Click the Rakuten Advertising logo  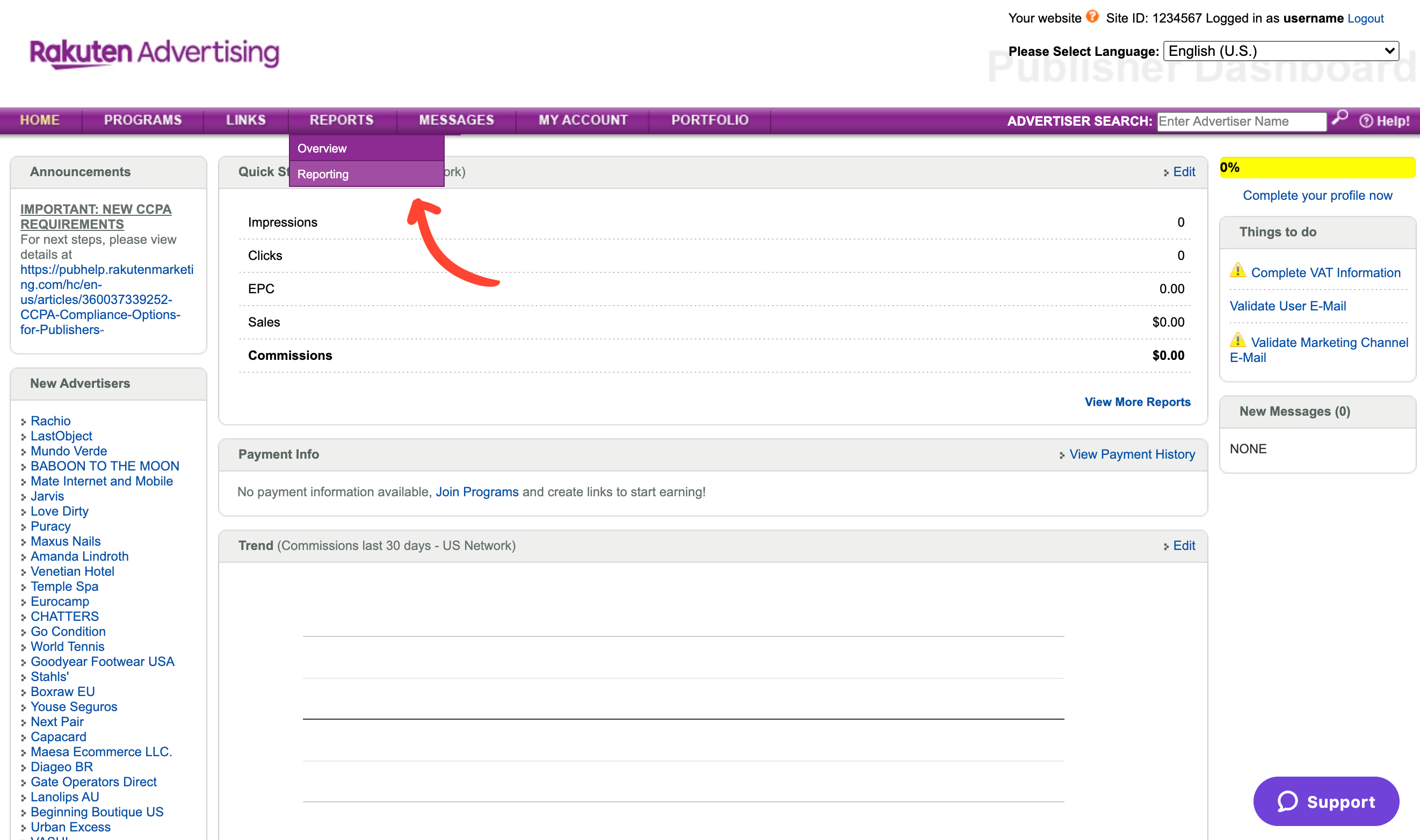click(155, 54)
